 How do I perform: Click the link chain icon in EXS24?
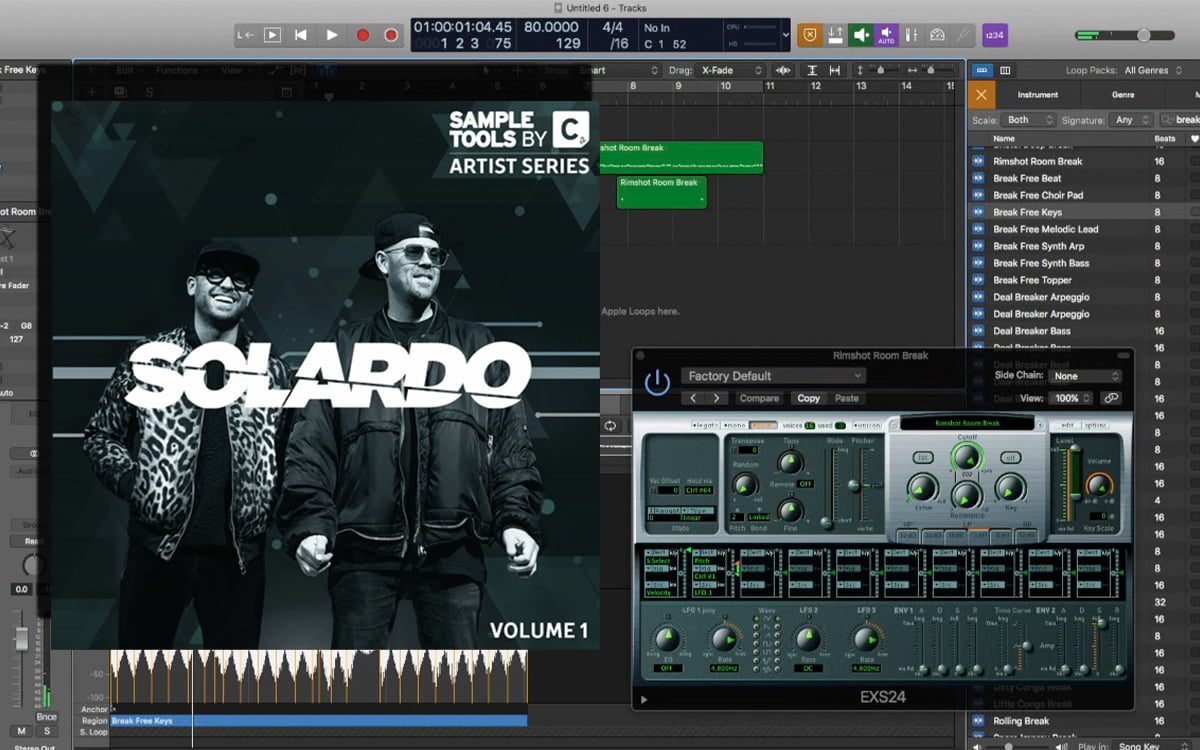click(x=1110, y=398)
